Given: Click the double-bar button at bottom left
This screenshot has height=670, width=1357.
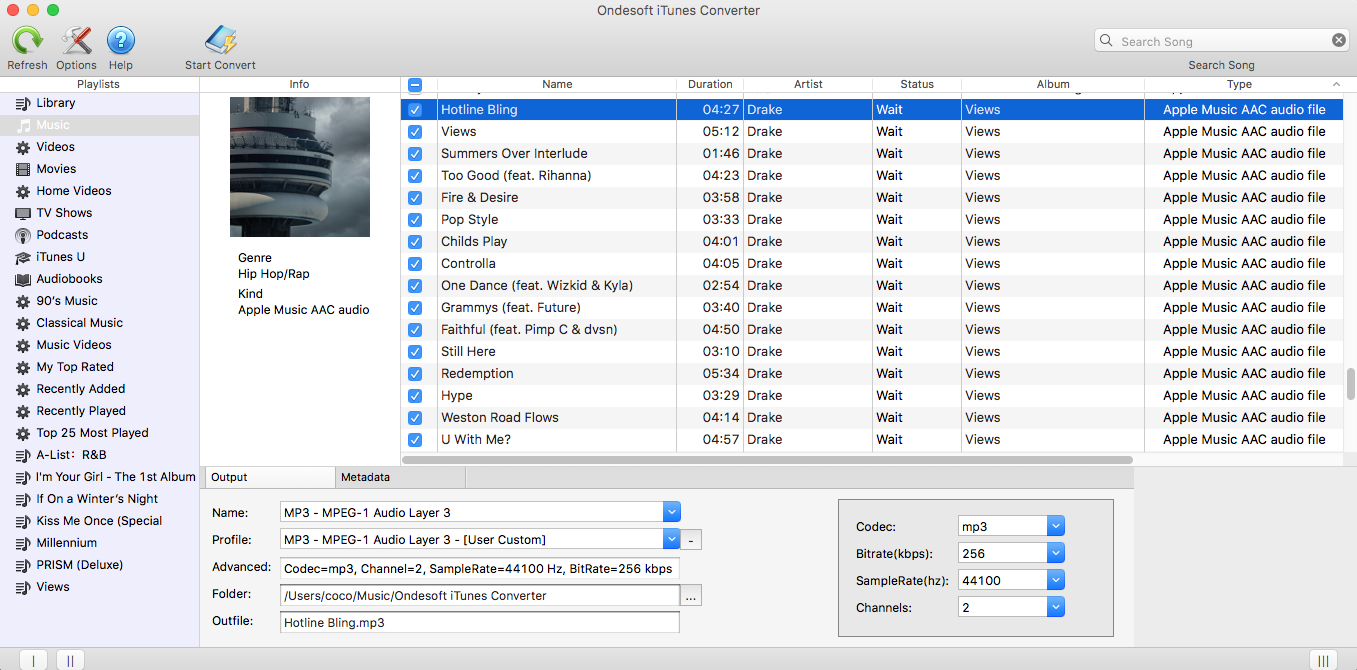Looking at the screenshot, I should (70, 660).
